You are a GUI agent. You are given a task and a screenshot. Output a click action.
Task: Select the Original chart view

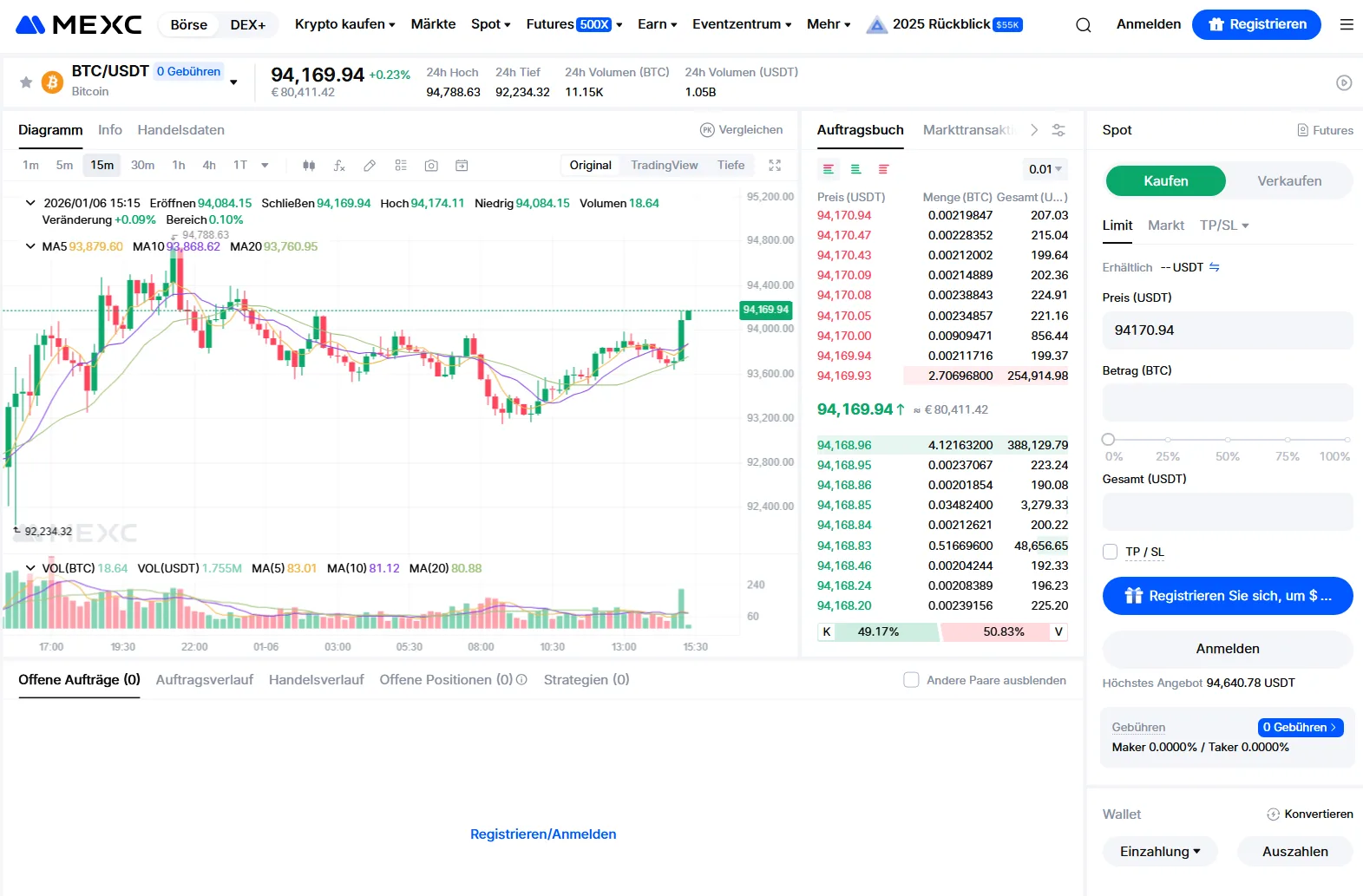pyautogui.click(x=591, y=166)
